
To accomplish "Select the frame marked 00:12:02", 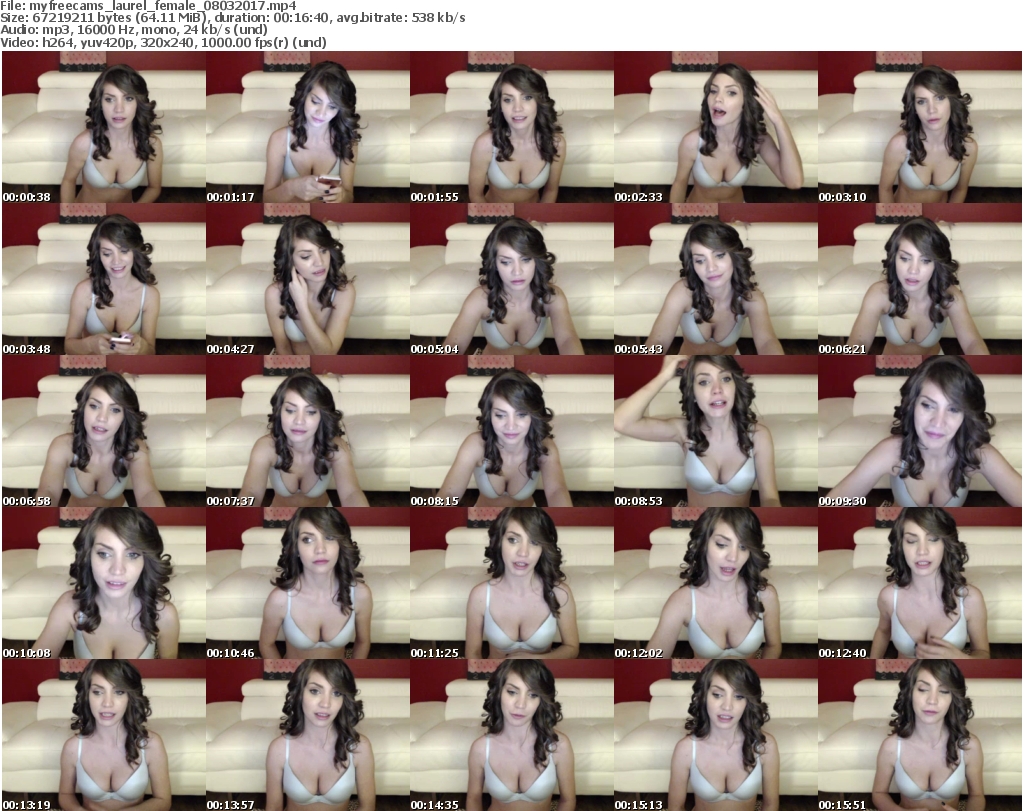I will [x=716, y=584].
